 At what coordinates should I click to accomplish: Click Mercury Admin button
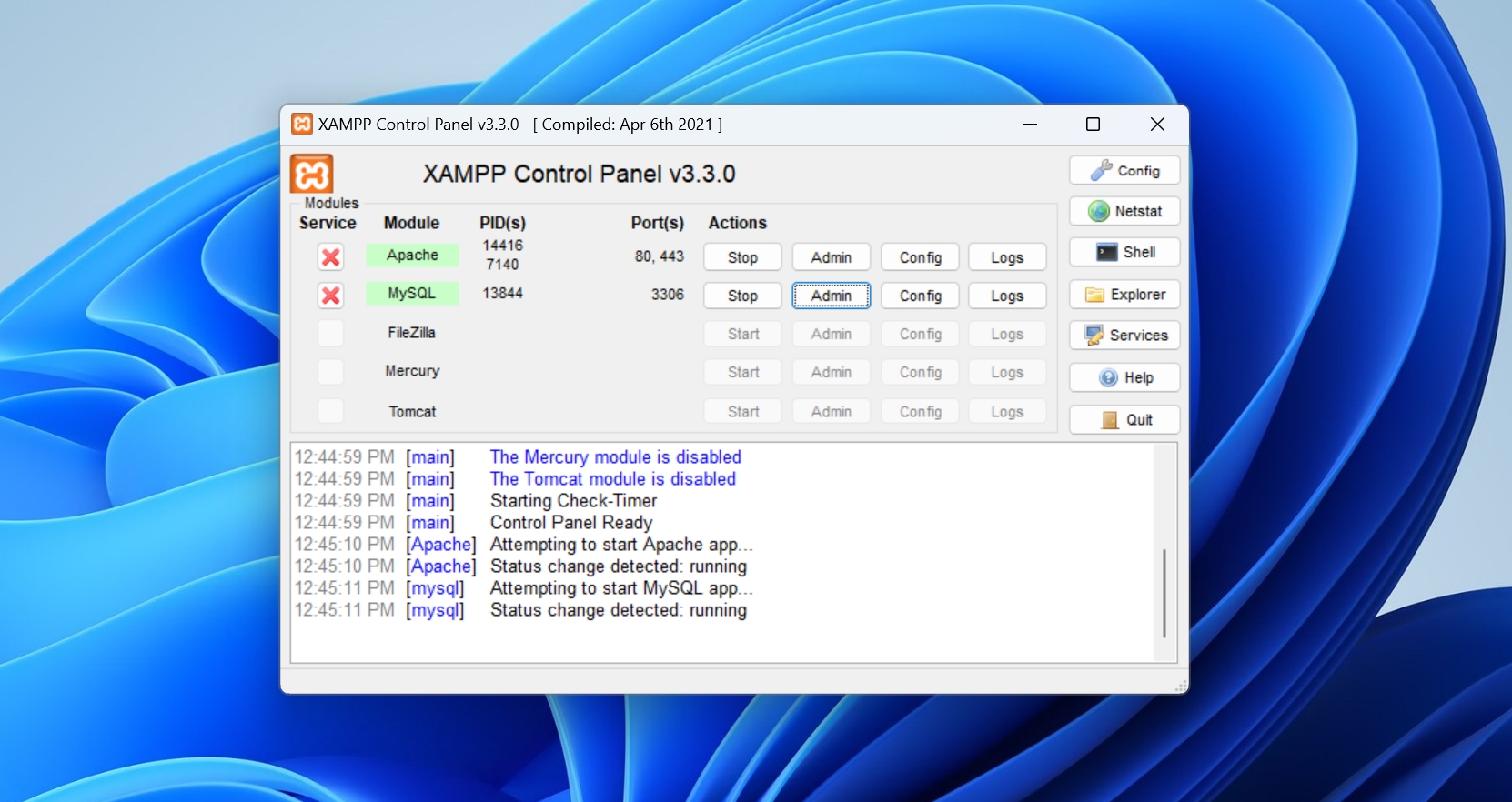coord(832,372)
